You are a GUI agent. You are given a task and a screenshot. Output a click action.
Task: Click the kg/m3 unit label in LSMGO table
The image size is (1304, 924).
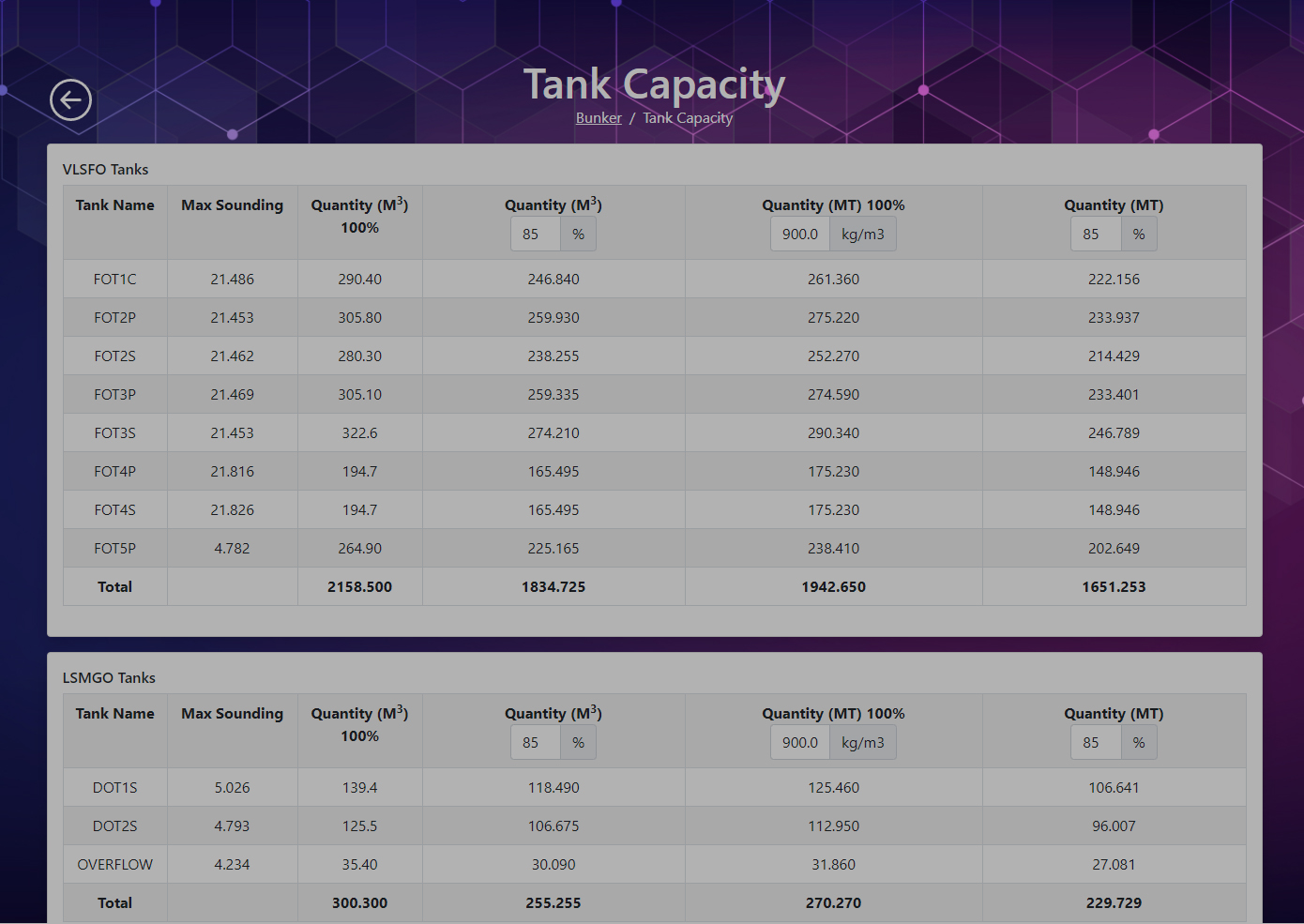pyautogui.click(x=863, y=743)
